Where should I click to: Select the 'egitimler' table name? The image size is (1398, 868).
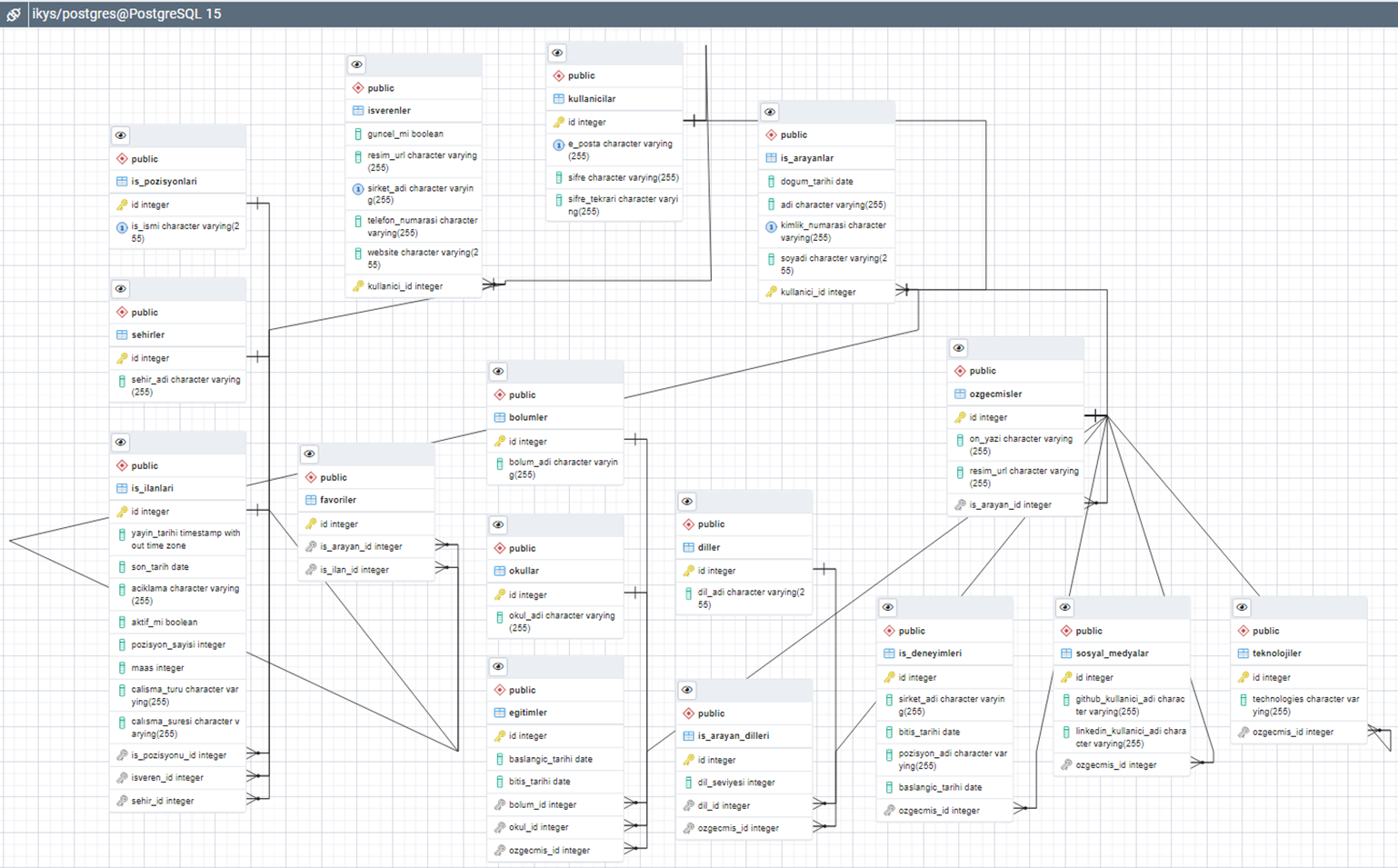click(528, 713)
